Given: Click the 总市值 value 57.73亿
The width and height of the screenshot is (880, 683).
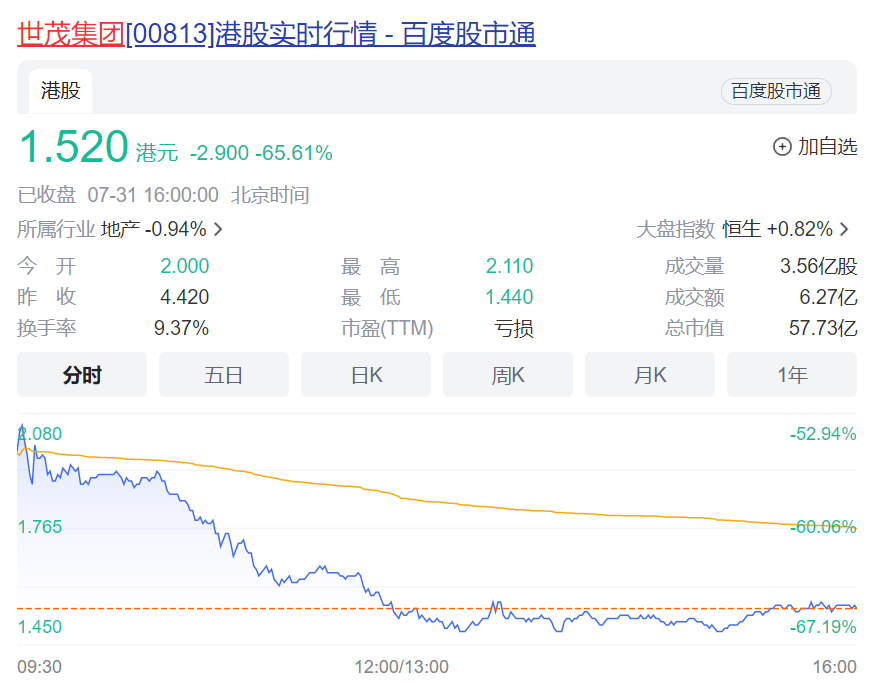Looking at the screenshot, I should (823, 328).
